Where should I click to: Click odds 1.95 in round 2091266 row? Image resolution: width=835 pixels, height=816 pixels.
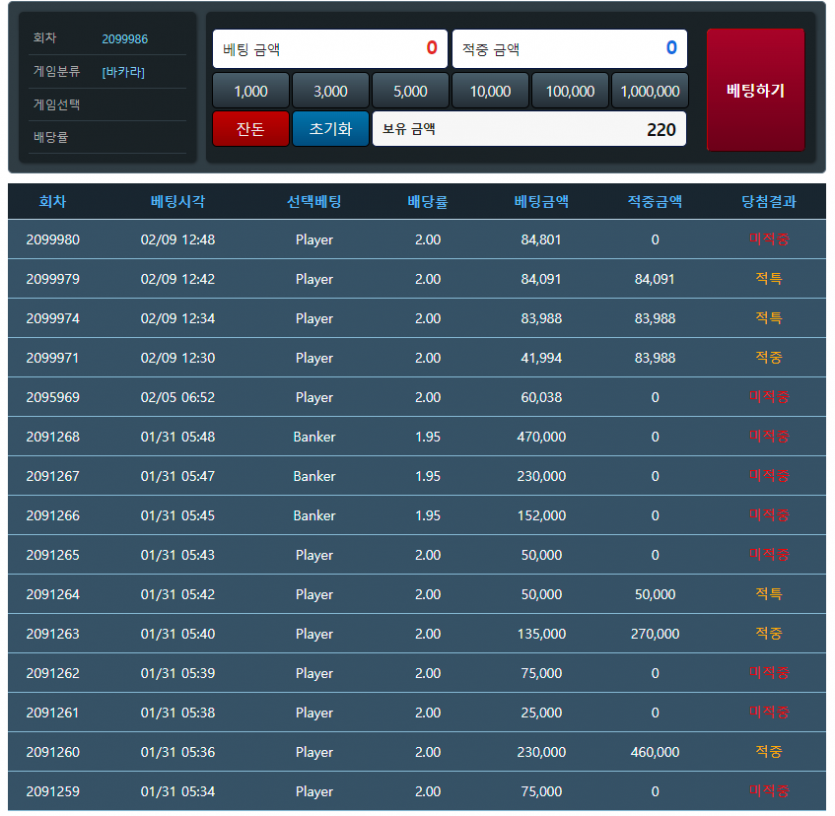428,516
